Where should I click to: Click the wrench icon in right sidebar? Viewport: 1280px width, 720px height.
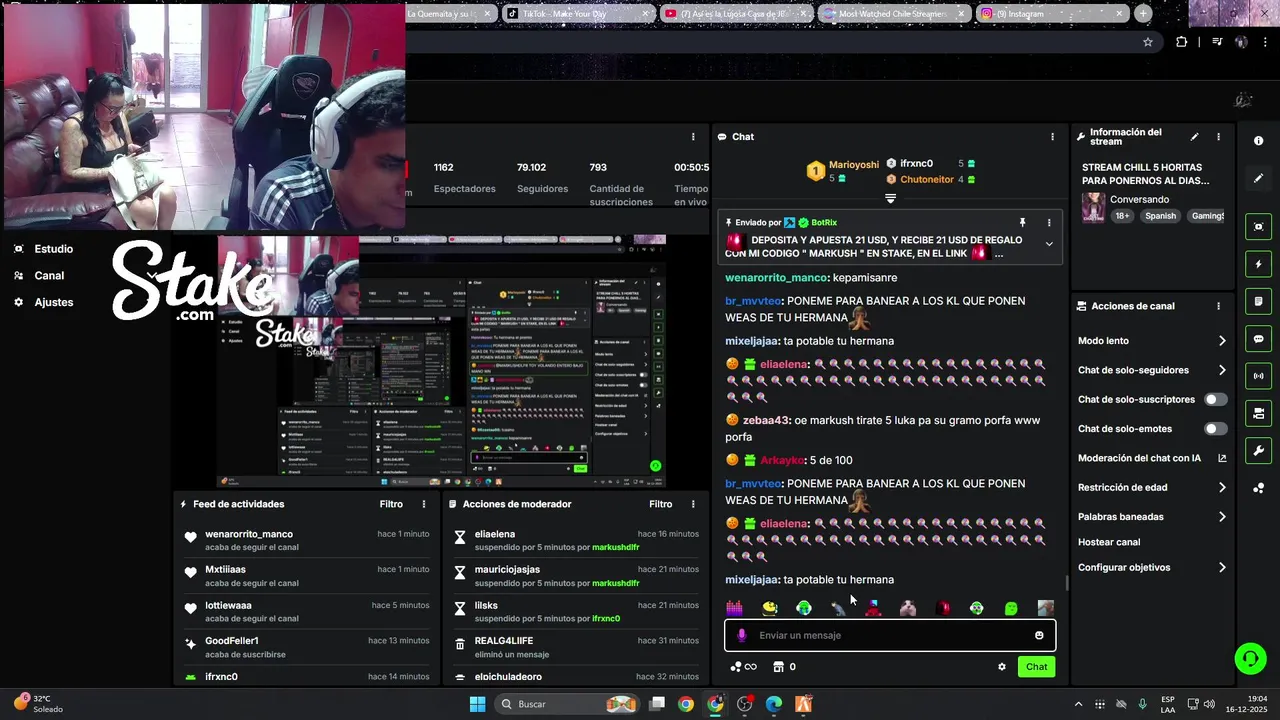click(1258, 450)
